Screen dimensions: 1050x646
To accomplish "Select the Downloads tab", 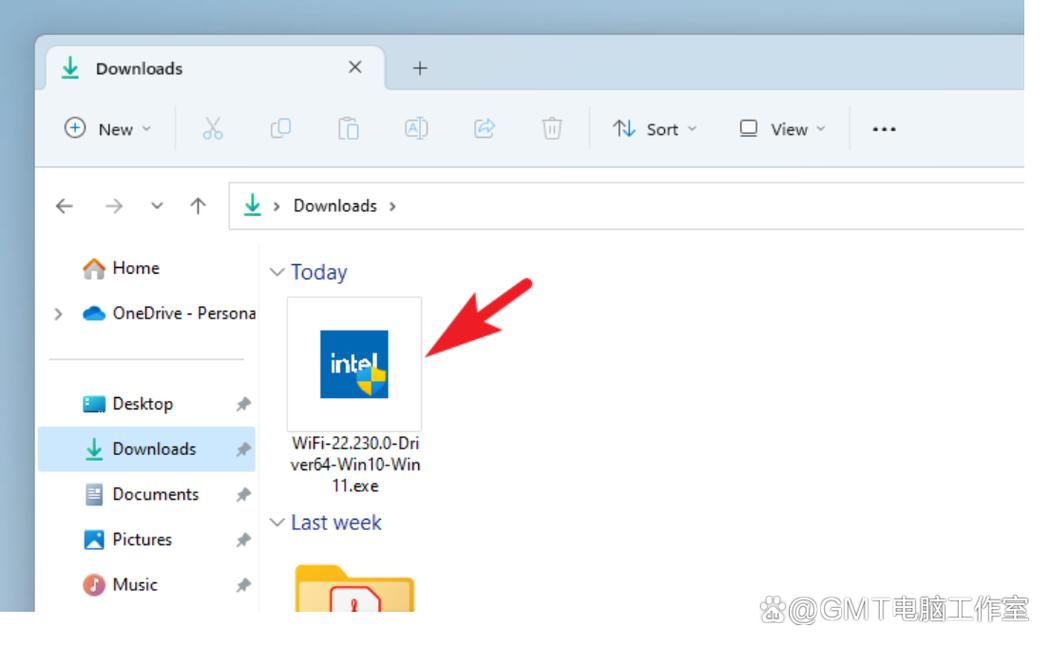I will (215, 68).
